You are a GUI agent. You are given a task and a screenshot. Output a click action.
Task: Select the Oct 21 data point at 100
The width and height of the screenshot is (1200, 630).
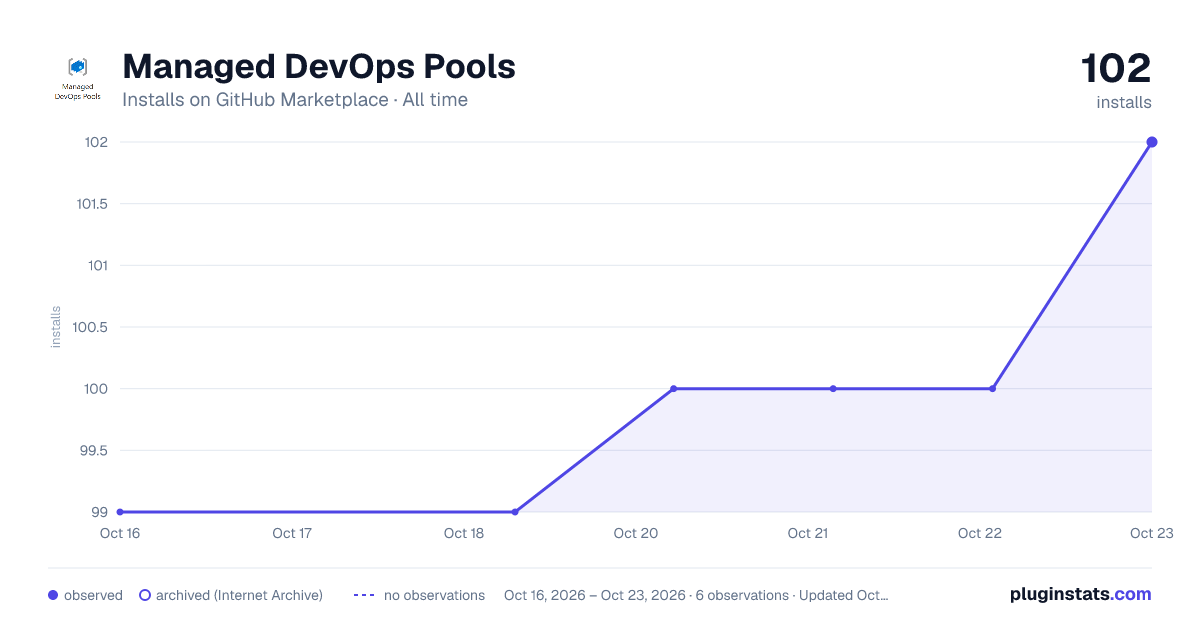click(833, 388)
